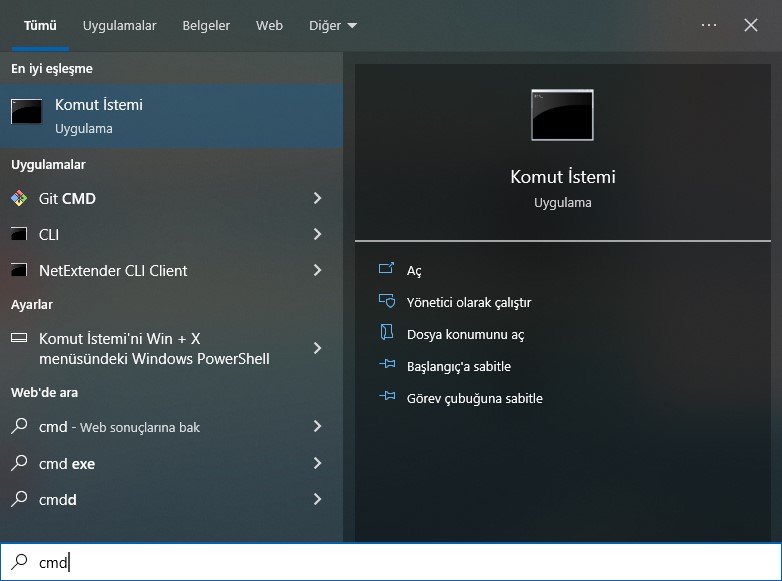
Task: Click the 'Yönetici olarak çalıştır' shield icon
Action: 387,302
